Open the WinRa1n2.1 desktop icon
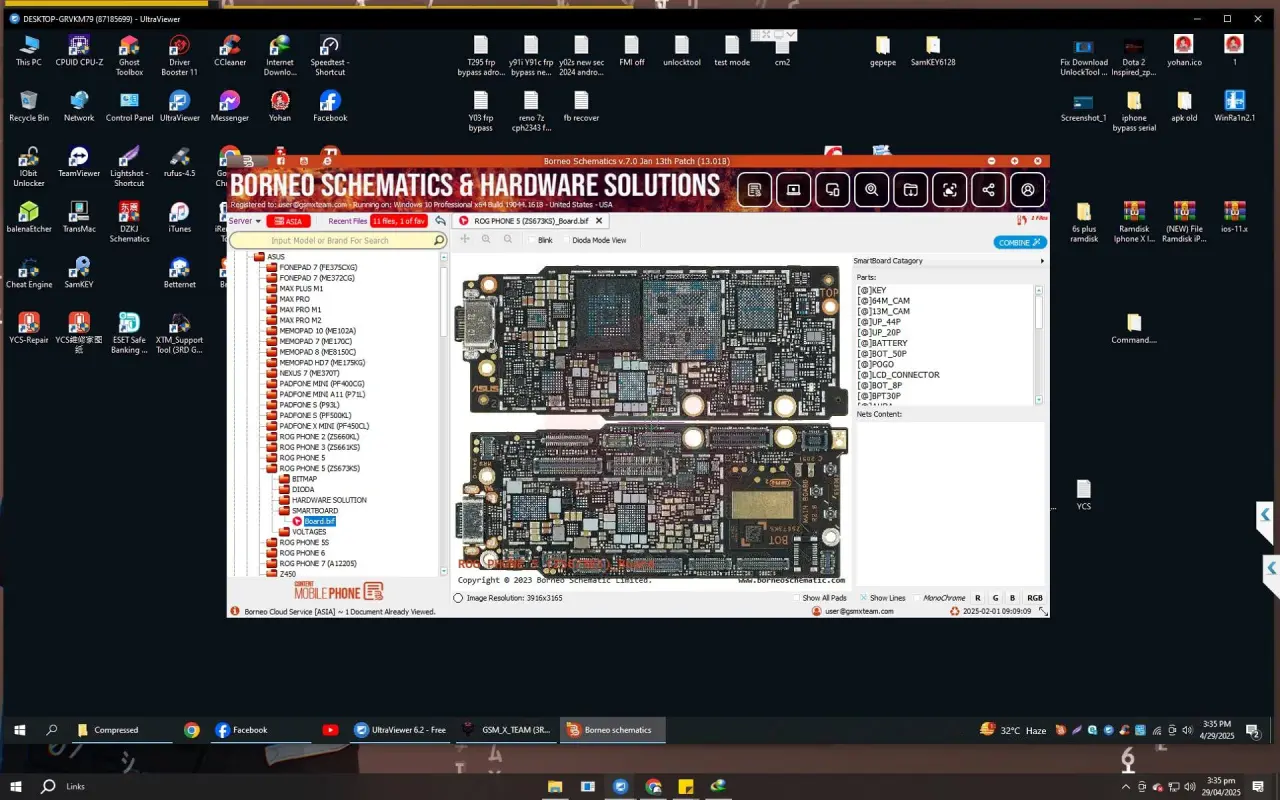 (1234, 107)
